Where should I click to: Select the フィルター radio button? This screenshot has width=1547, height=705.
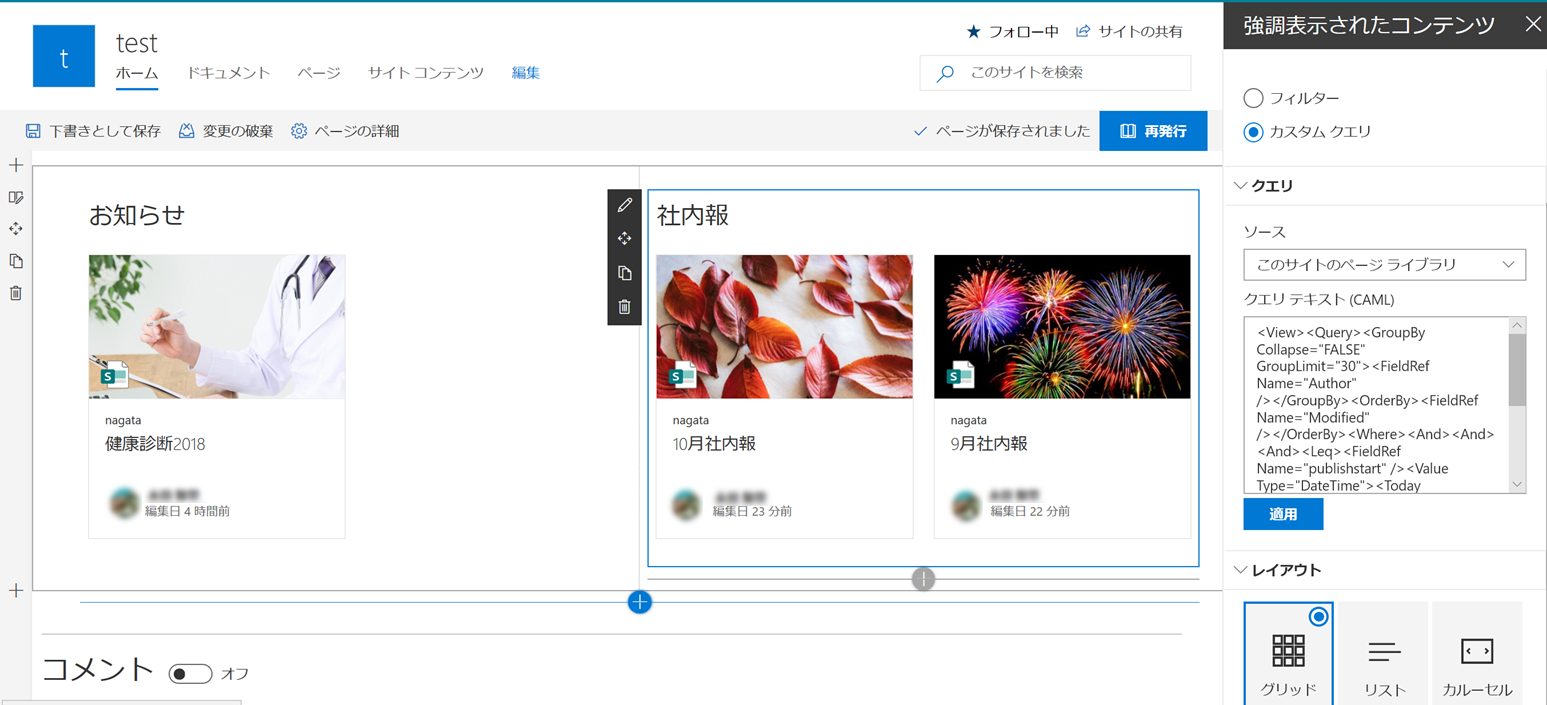click(x=1253, y=98)
